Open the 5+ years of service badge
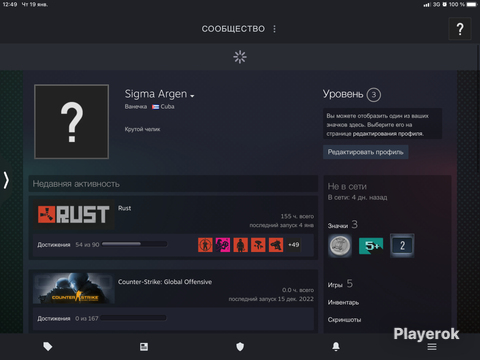480x360 pixels. [371, 246]
